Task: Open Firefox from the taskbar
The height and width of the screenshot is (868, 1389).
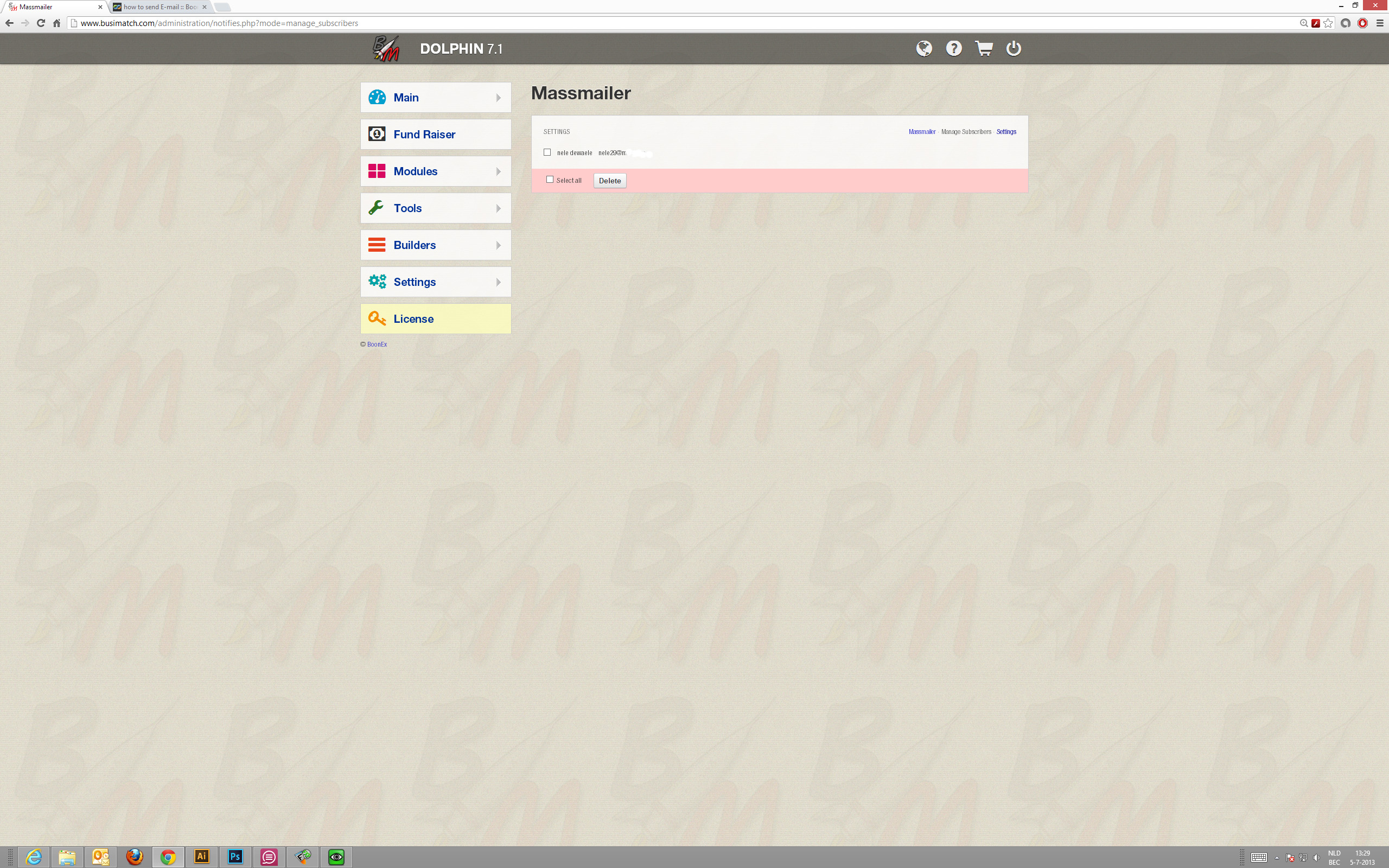Action: [135, 857]
